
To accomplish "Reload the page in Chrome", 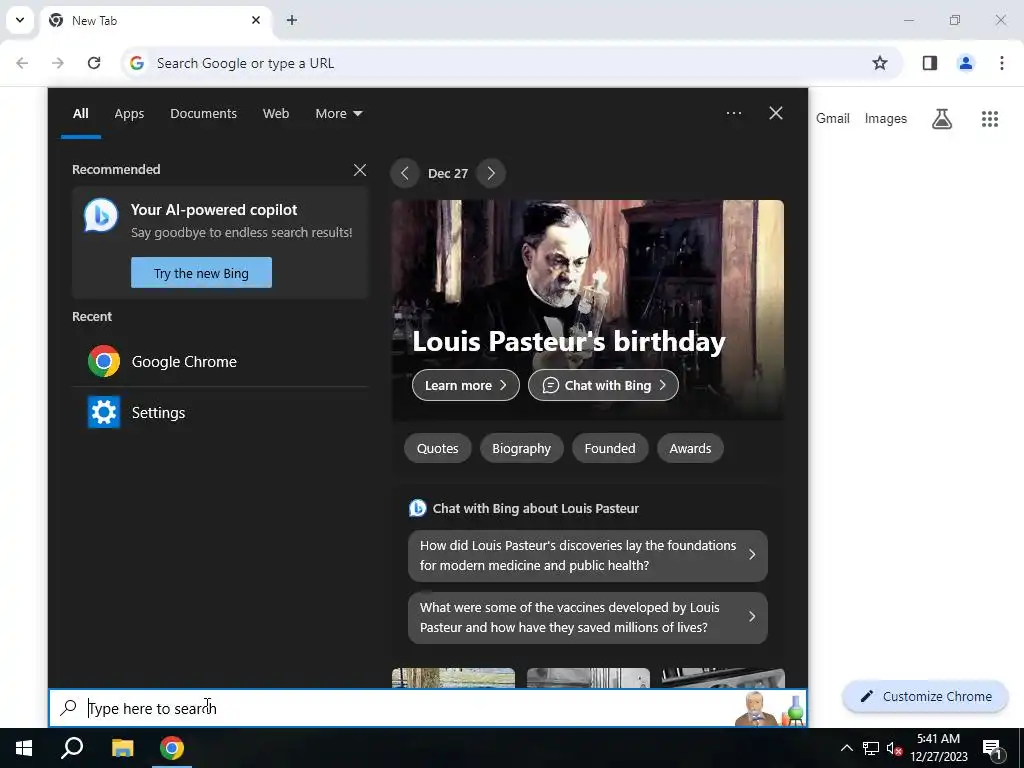I will [94, 63].
